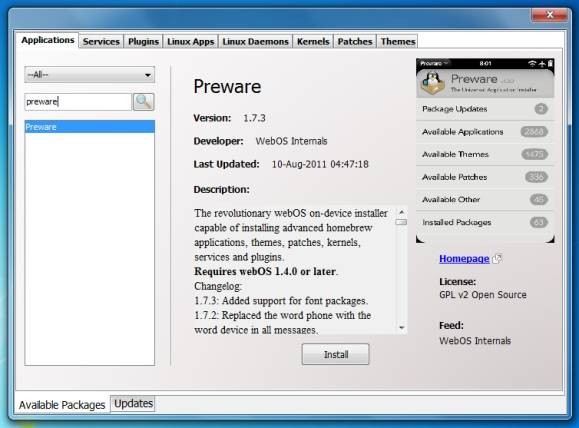579x428 pixels.
Task: Expand the --All-- category dropdown
Action: click(x=89, y=75)
